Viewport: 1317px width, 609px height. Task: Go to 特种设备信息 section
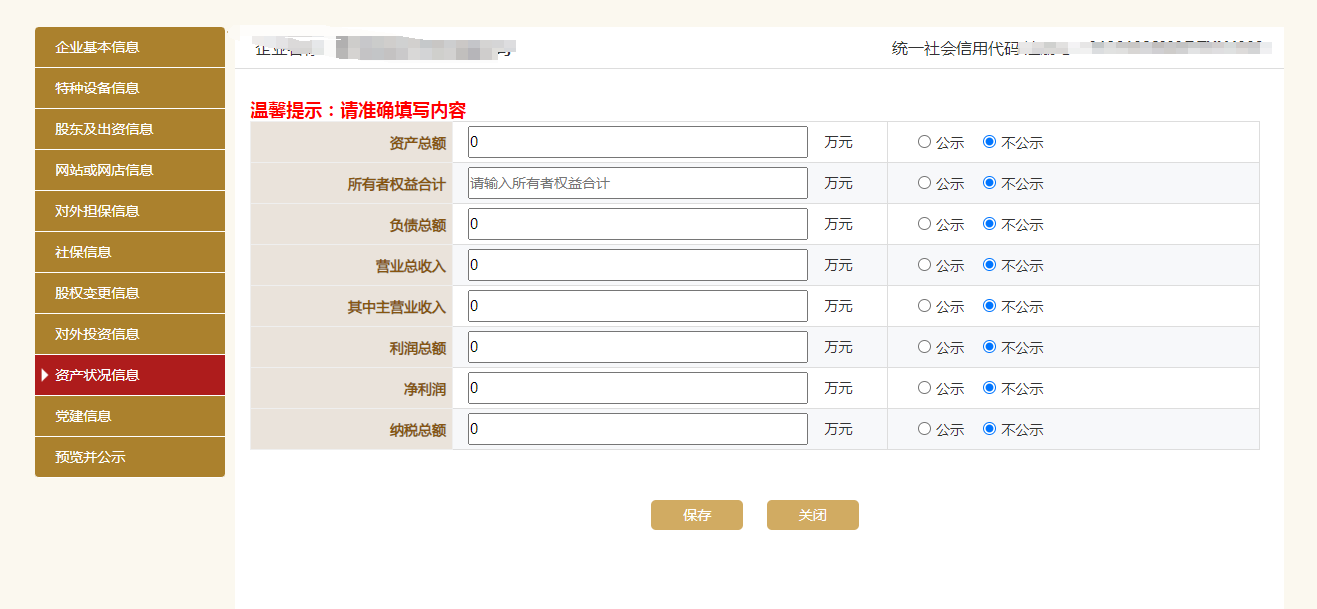(130, 88)
